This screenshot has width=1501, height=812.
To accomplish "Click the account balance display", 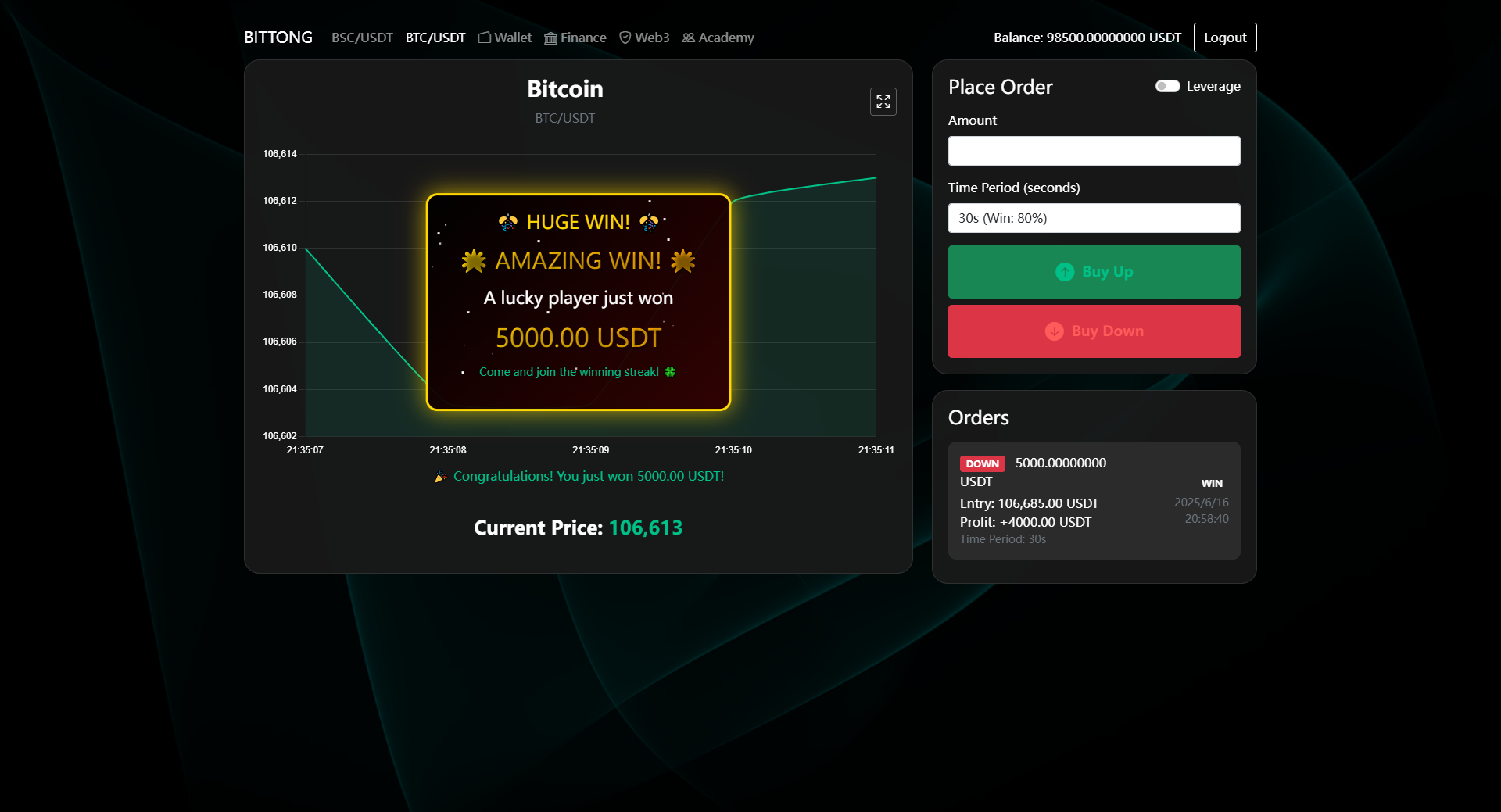I will (x=1087, y=38).
